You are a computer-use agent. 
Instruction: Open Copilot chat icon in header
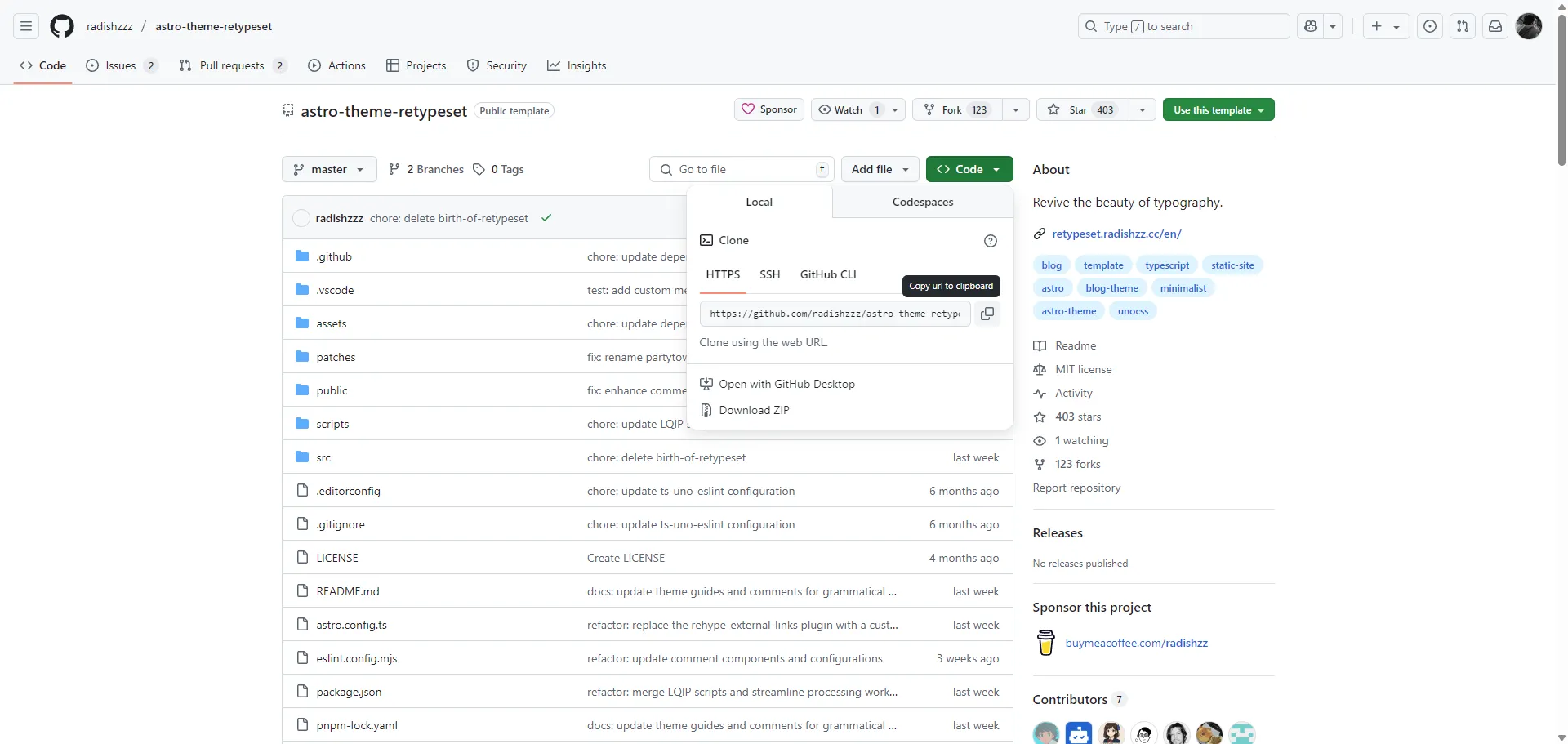click(1311, 26)
